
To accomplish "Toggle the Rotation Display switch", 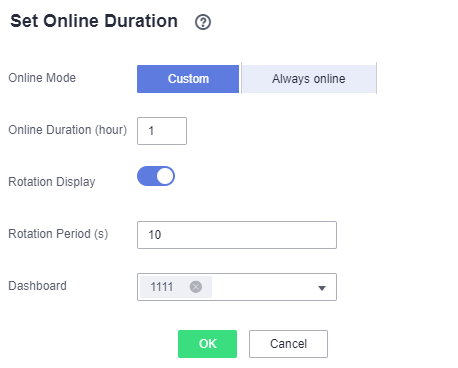I will click(x=156, y=176).
